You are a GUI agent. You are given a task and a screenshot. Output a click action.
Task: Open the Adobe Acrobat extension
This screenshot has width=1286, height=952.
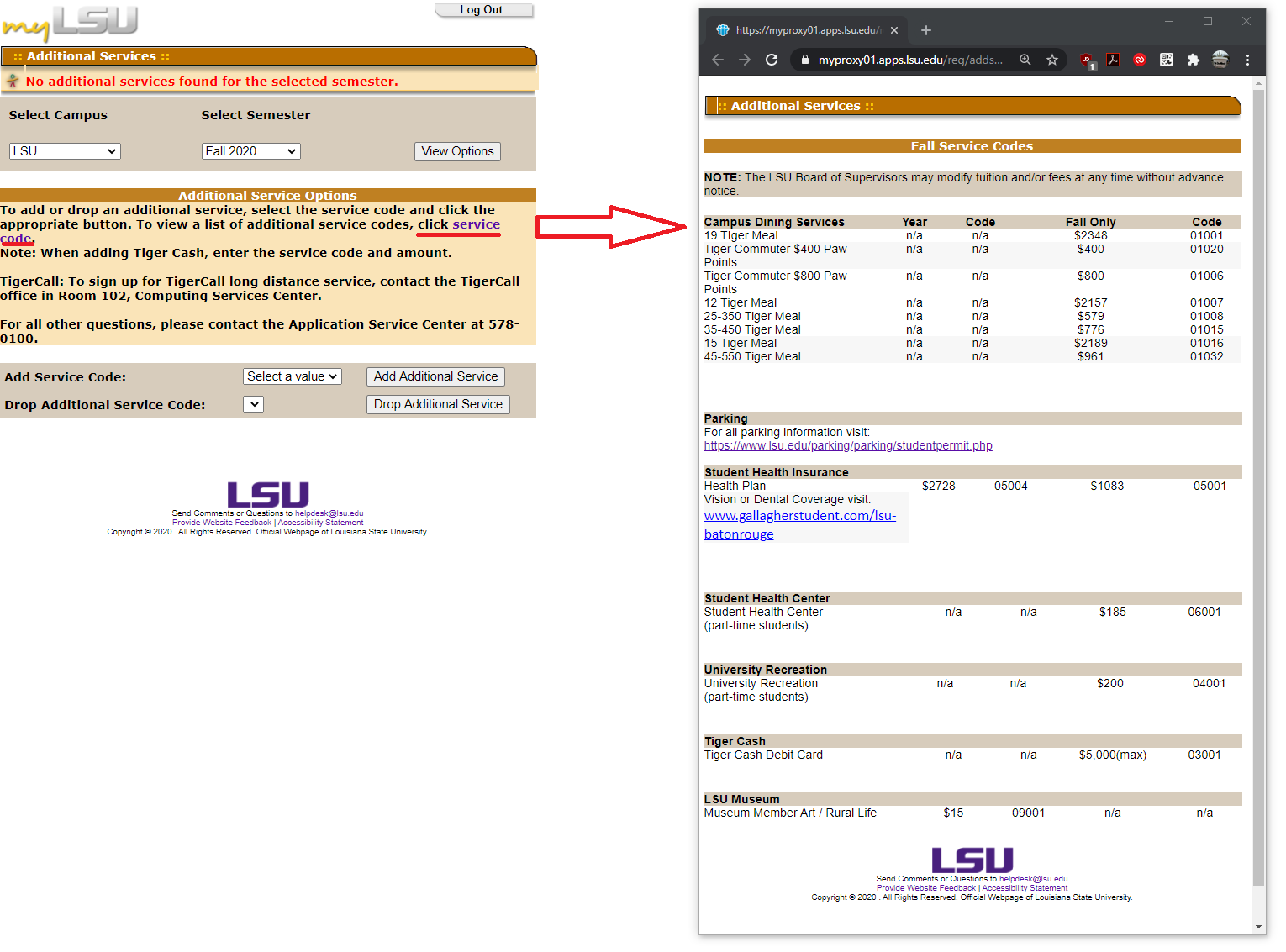(x=1113, y=60)
